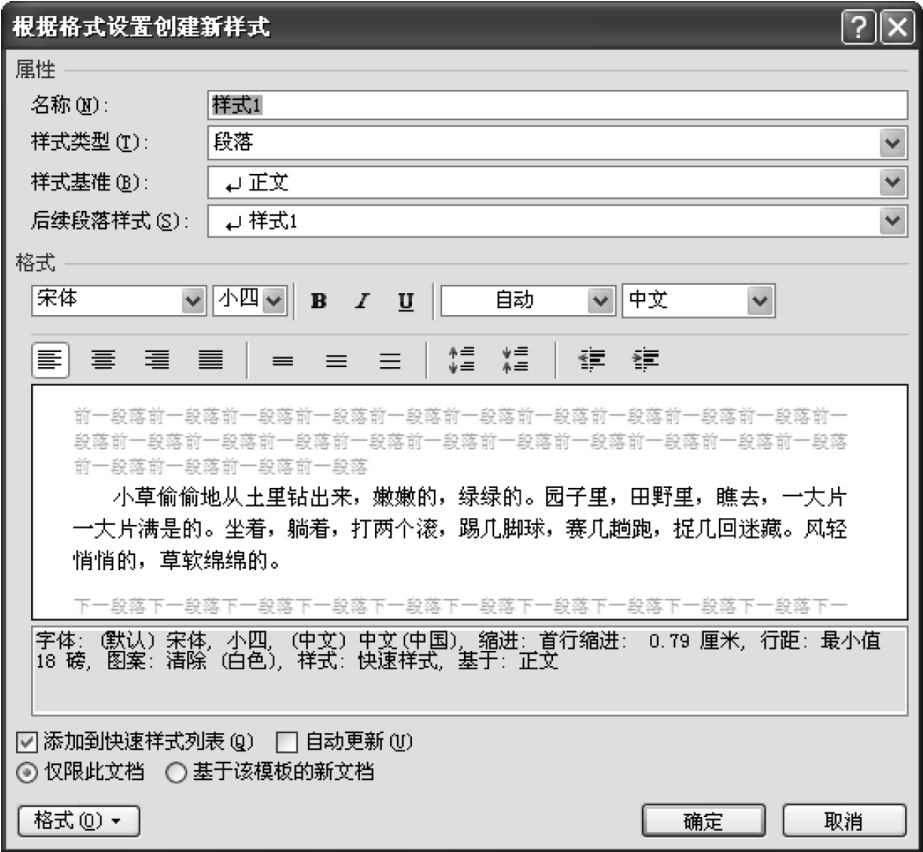Open language dropdown showing 中文
Viewport: 923px width, 852px height.
tap(699, 300)
